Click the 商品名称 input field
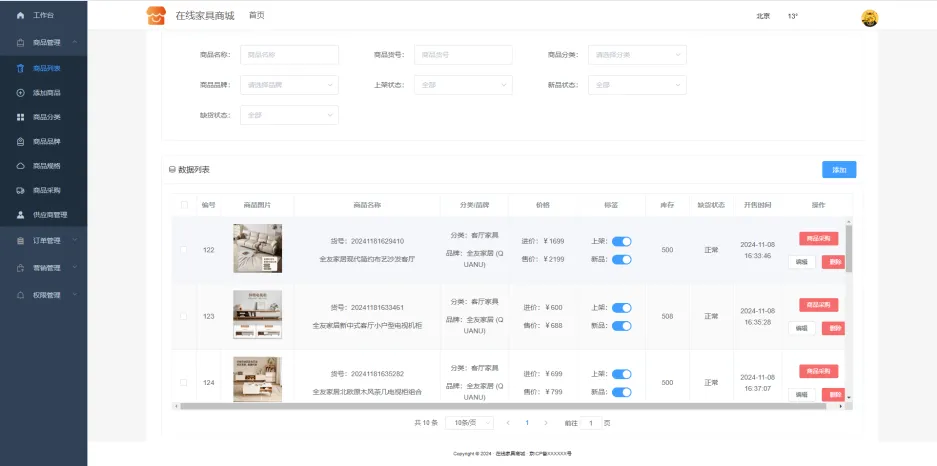The image size is (937, 466). click(x=289, y=55)
